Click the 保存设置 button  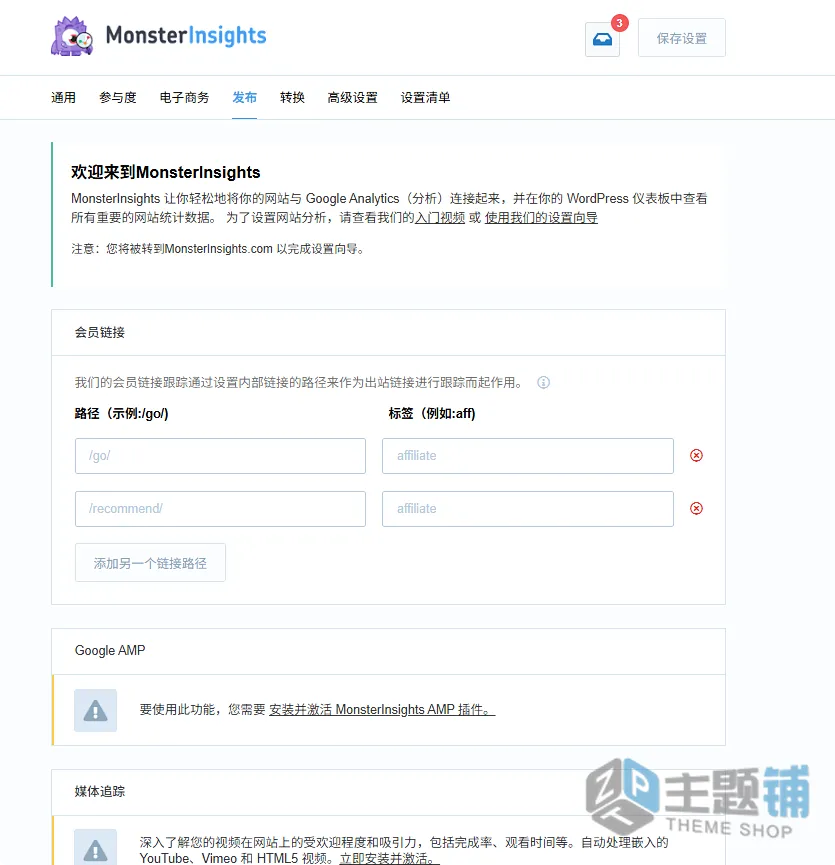pos(682,38)
